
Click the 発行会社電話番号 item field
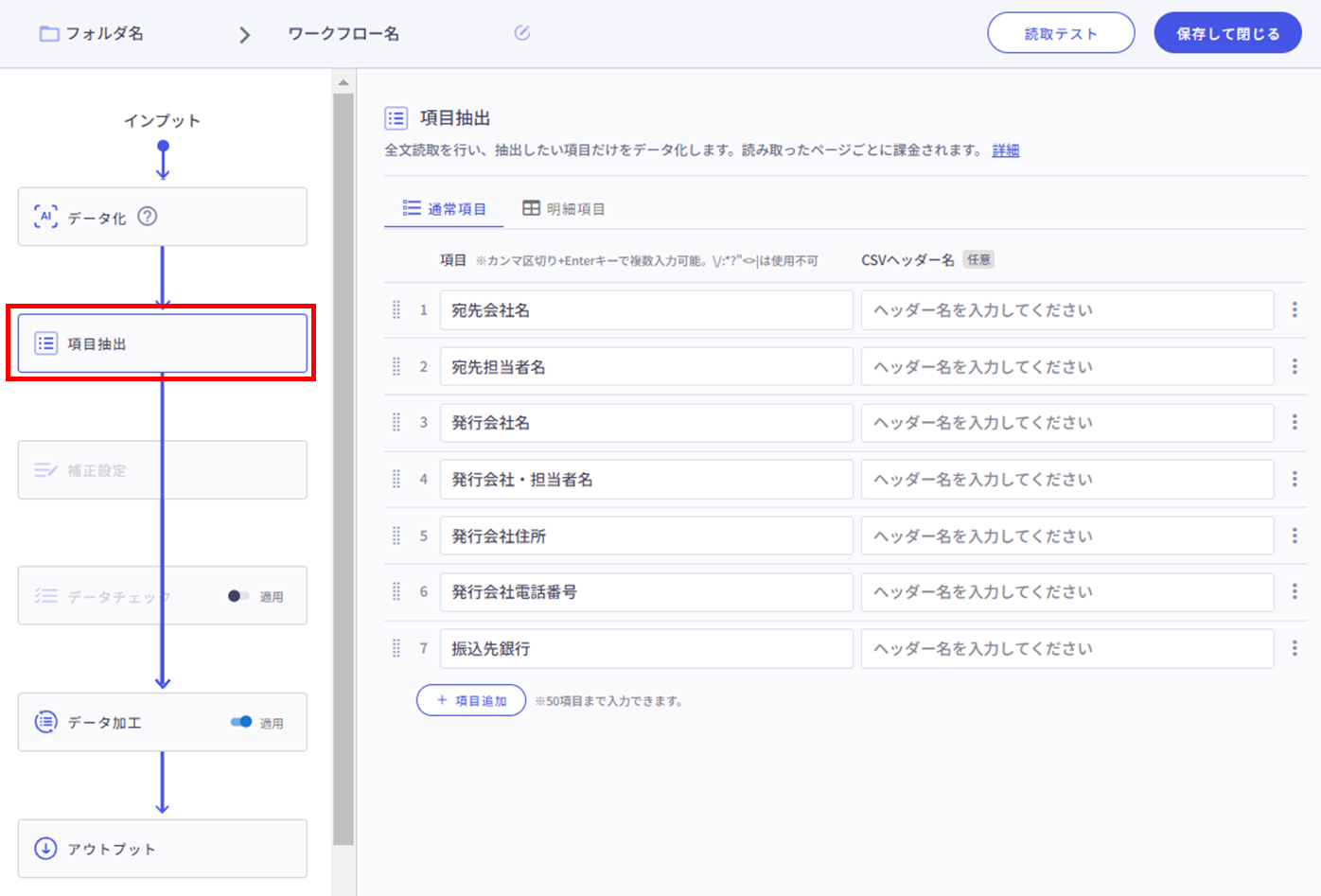(x=646, y=592)
